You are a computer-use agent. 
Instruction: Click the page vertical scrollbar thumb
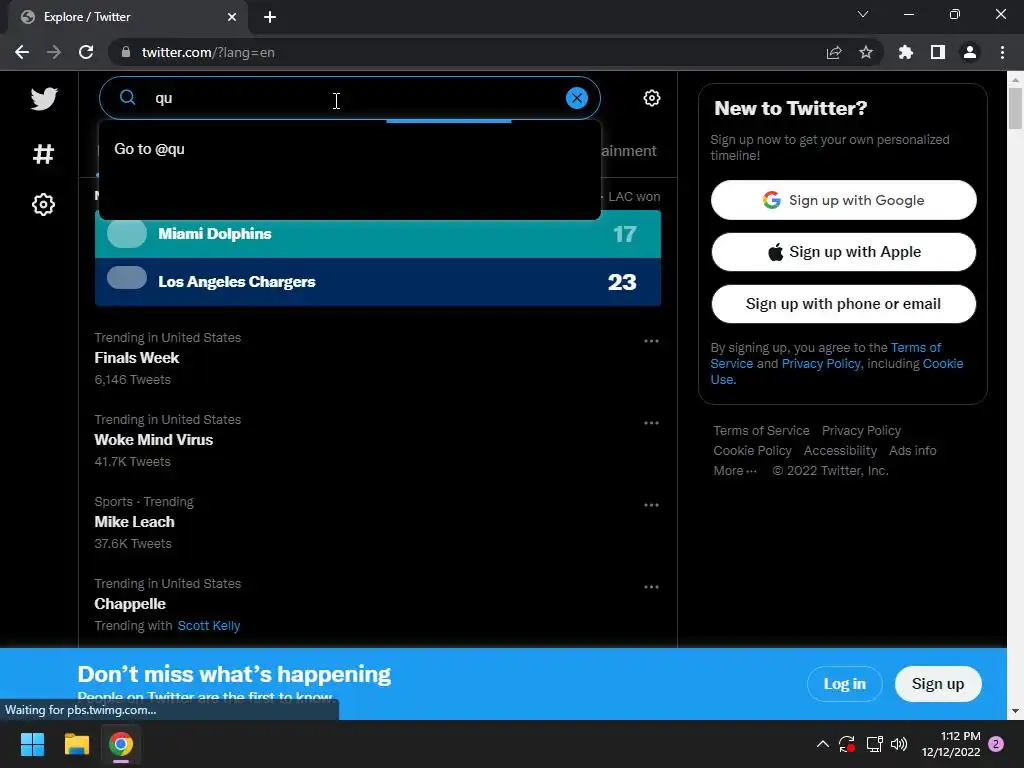pyautogui.click(x=1015, y=108)
